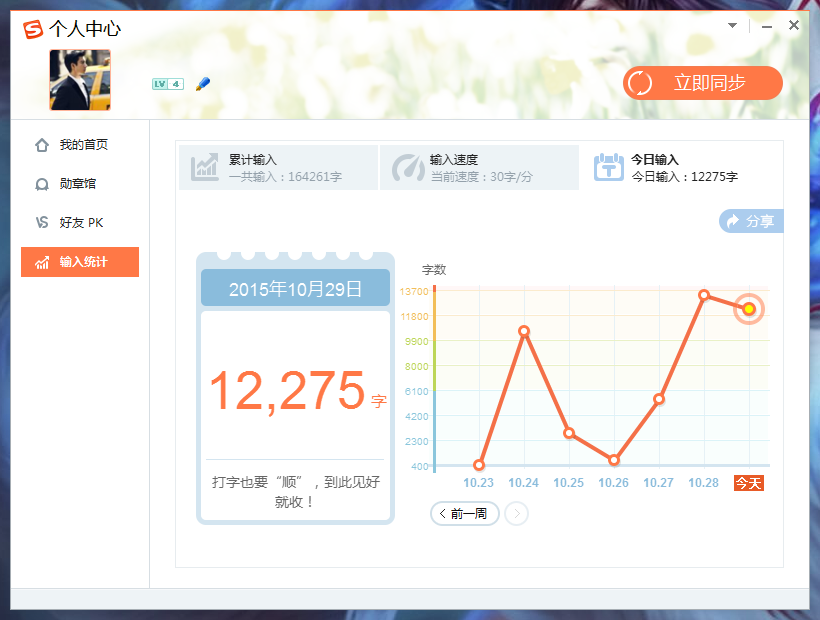This screenshot has height=620, width=820.
Task: Click the 10.23 date label
Action: (479, 483)
